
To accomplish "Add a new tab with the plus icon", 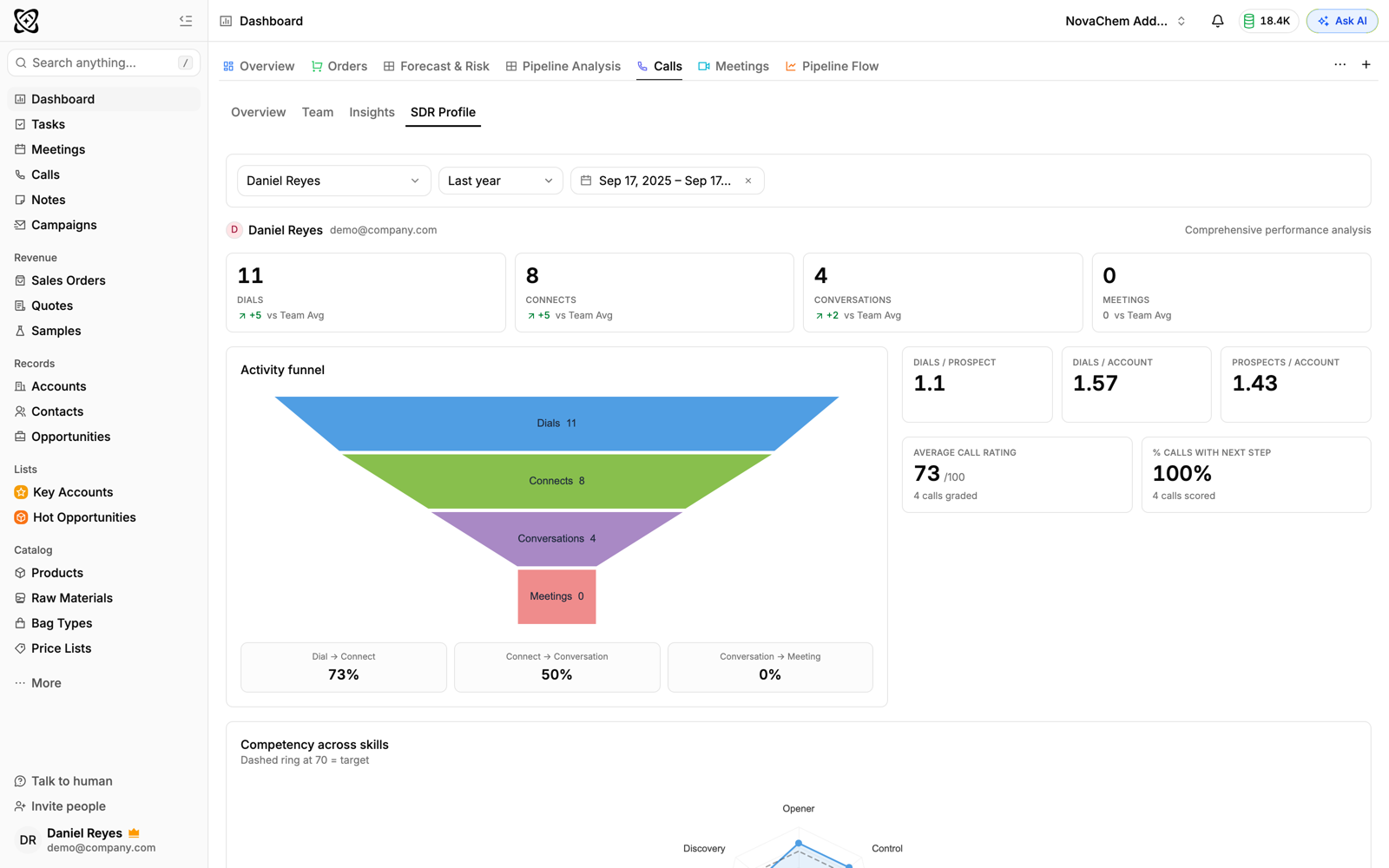I will click(x=1366, y=65).
